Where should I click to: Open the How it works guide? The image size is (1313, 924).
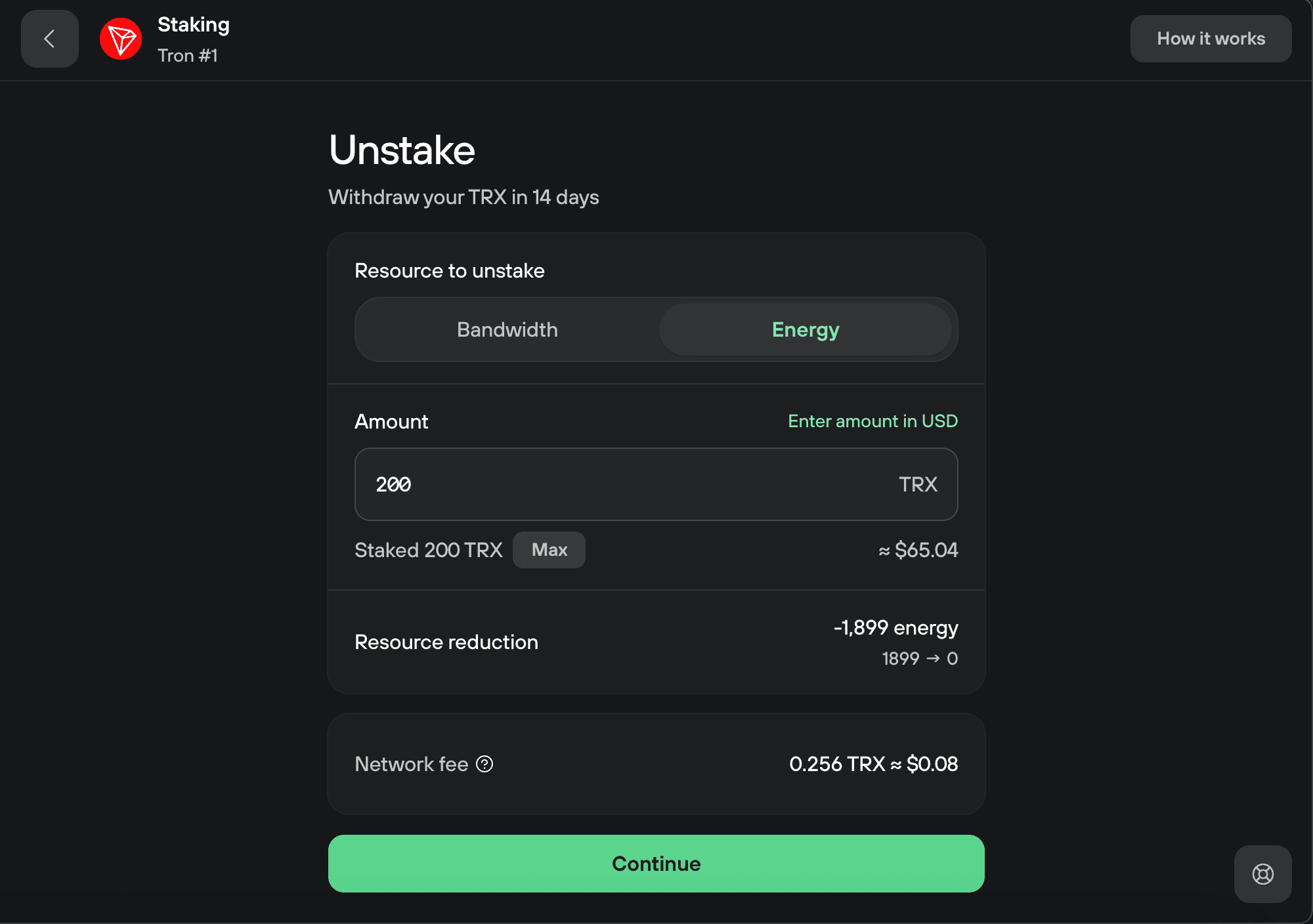pos(1211,39)
